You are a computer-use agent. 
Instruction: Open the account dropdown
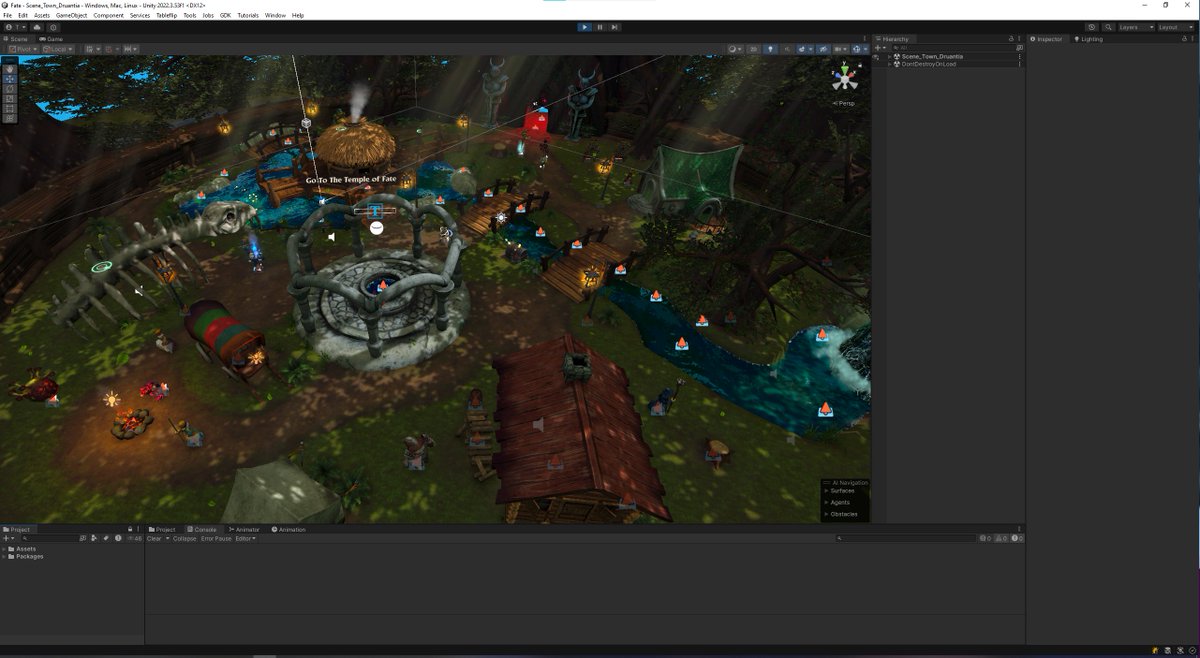(x=15, y=27)
